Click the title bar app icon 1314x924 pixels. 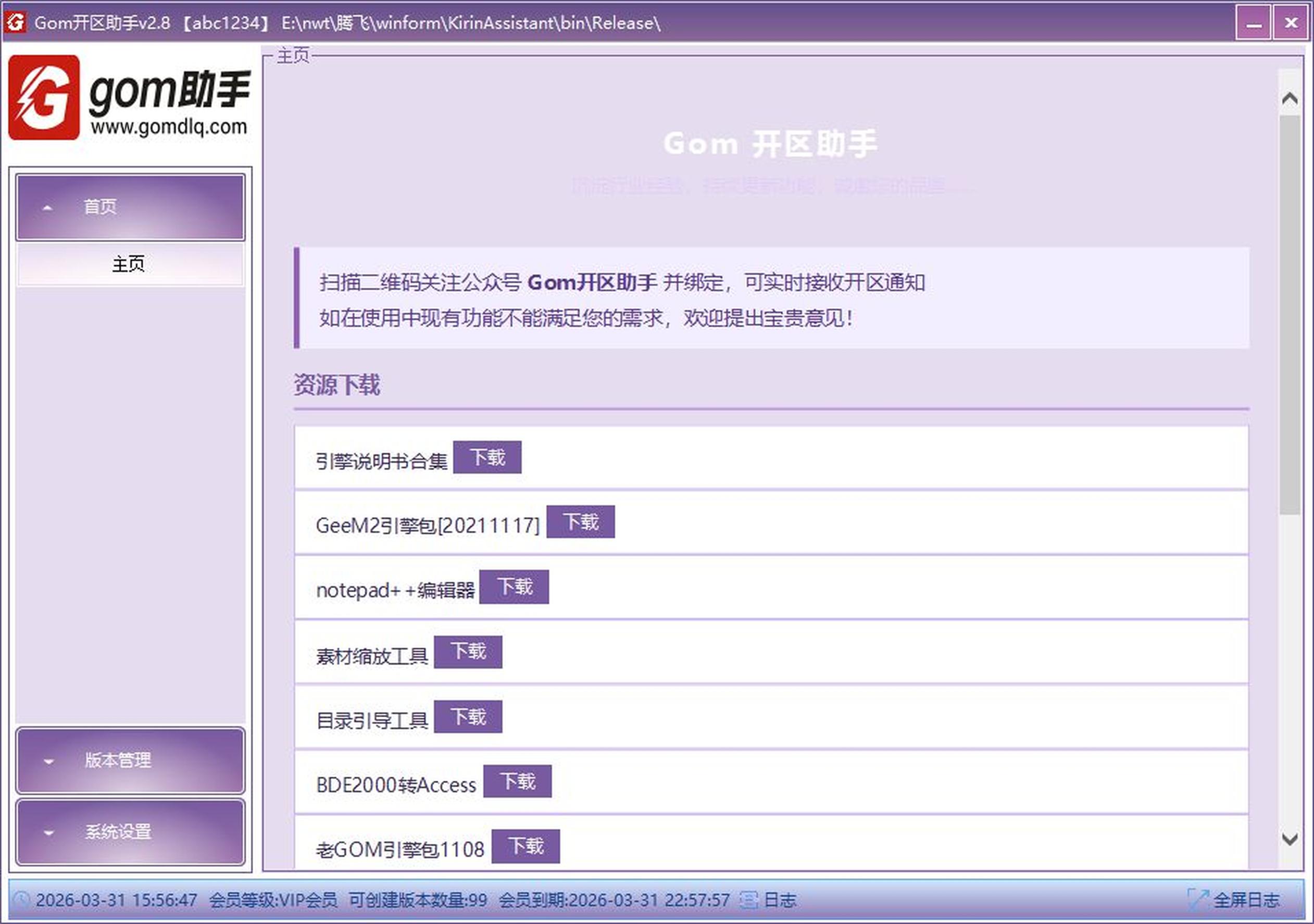click(x=16, y=22)
